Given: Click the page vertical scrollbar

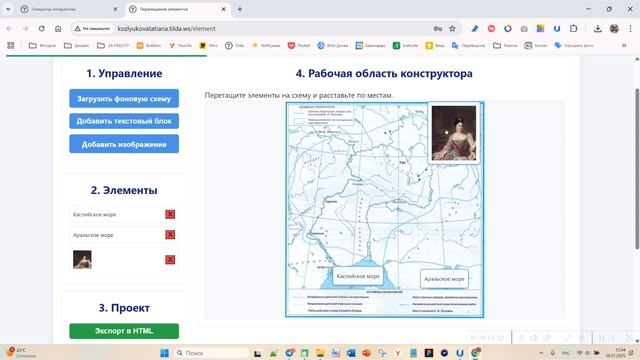Looking at the screenshot, I should click(x=637, y=169).
